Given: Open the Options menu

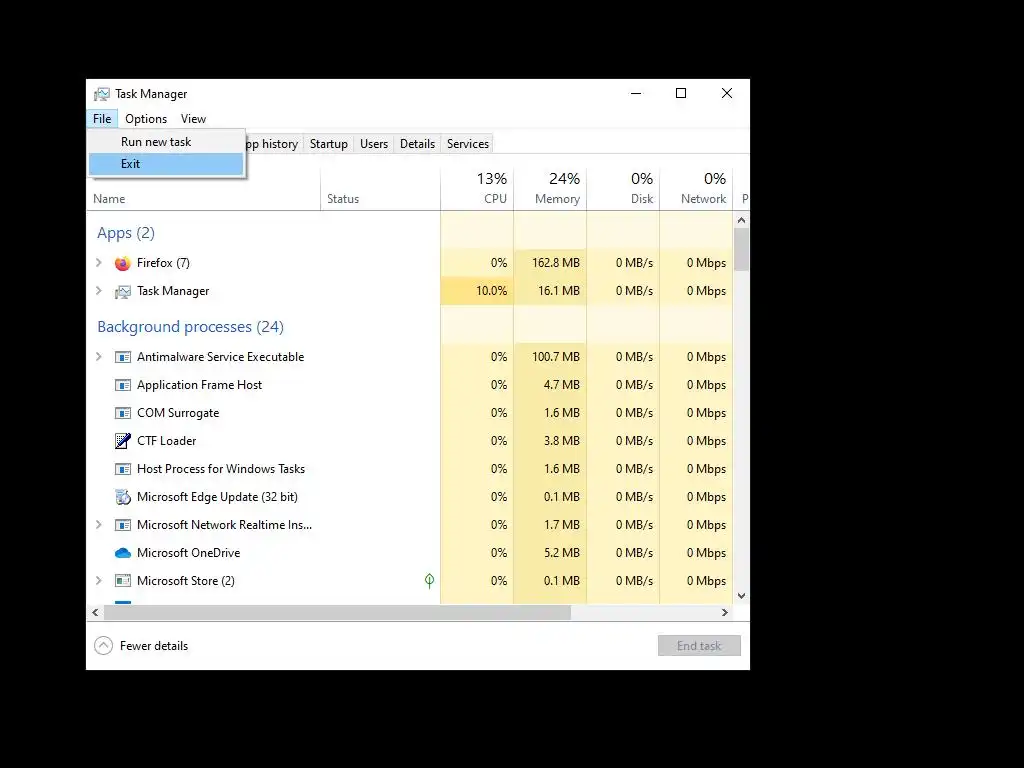Looking at the screenshot, I should (x=146, y=119).
